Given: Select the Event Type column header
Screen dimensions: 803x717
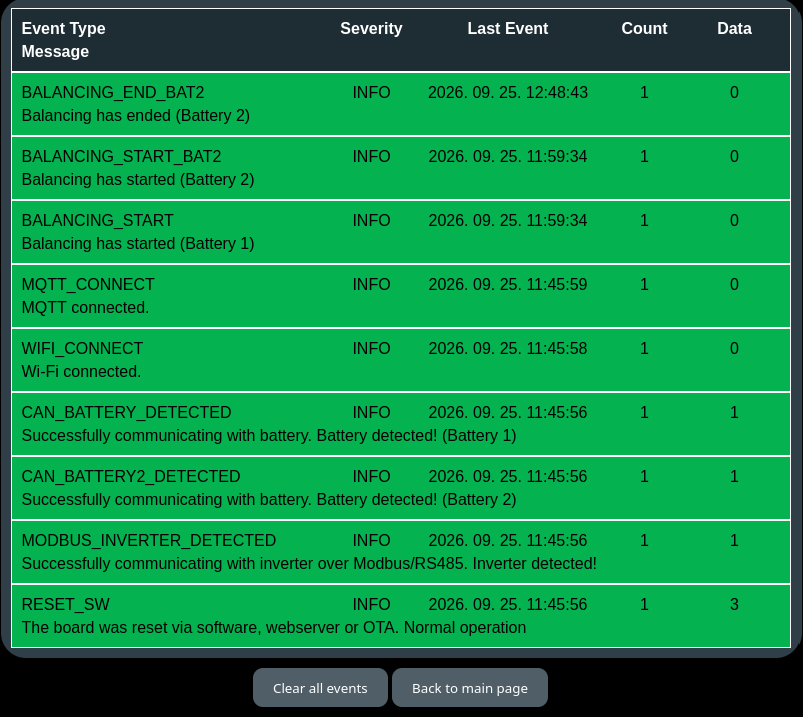Looking at the screenshot, I should (x=64, y=28).
